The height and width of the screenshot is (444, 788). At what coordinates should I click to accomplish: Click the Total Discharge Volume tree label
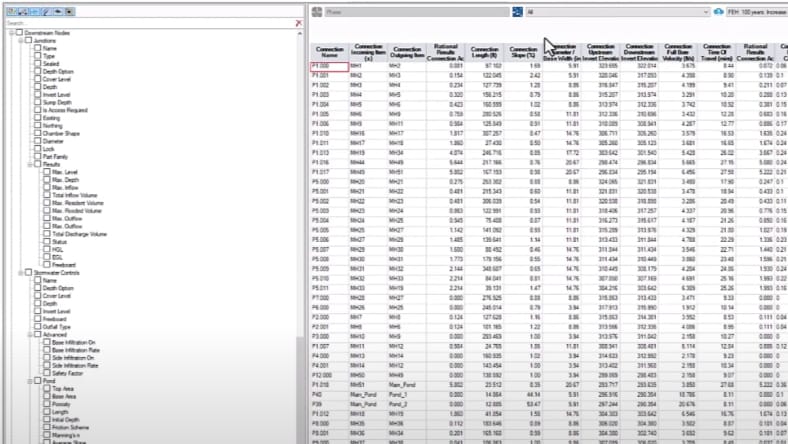(x=79, y=234)
